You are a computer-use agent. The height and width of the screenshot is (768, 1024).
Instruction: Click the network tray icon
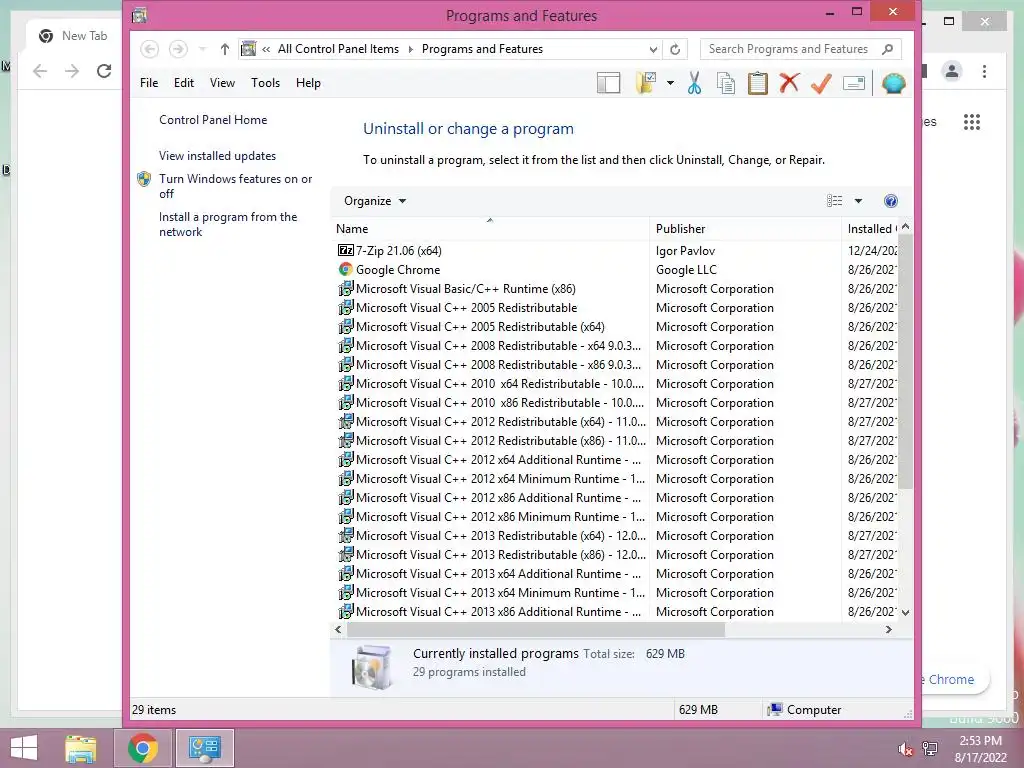930,749
